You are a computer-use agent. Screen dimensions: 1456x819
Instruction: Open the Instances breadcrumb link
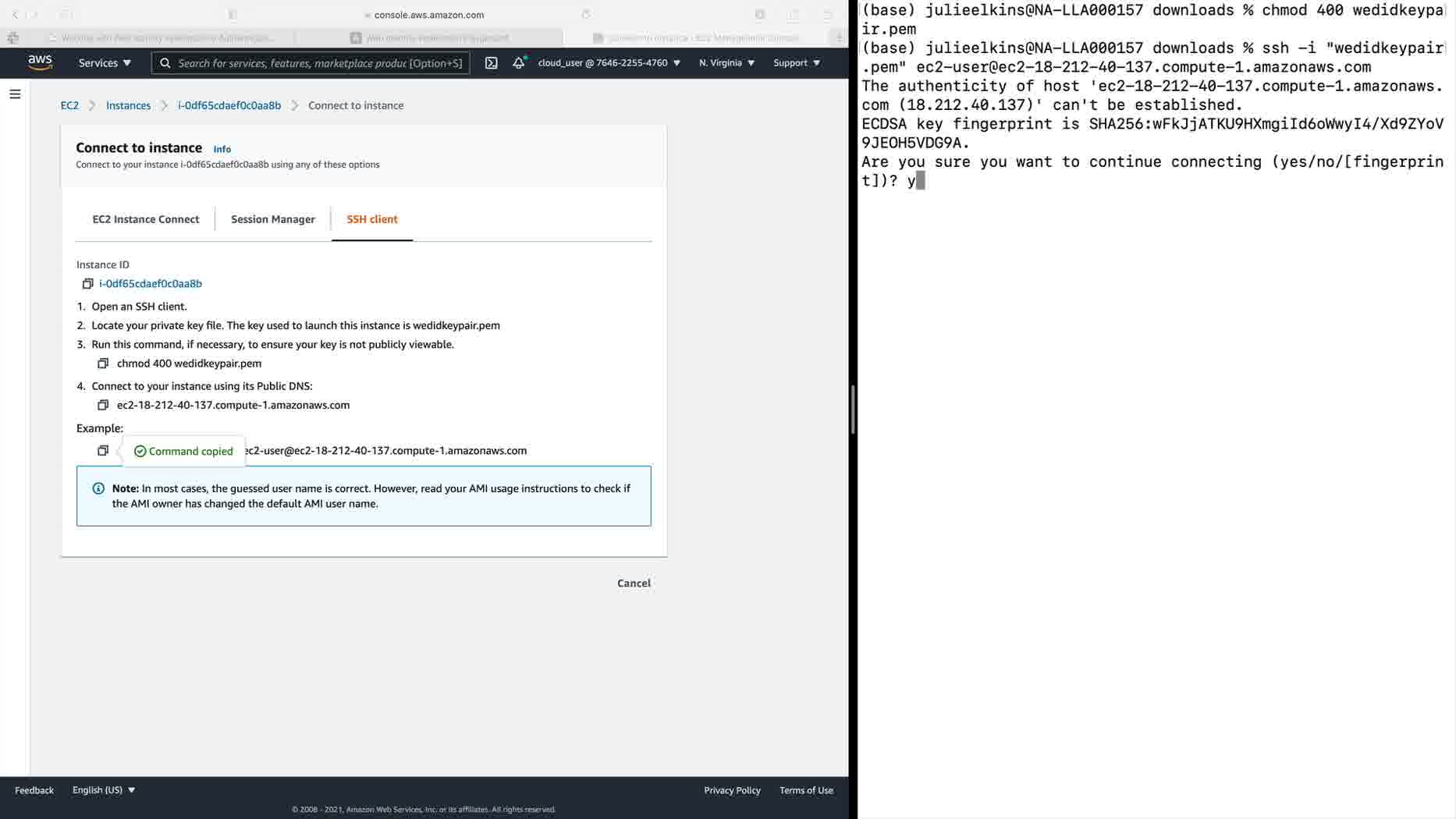pyautogui.click(x=128, y=105)
